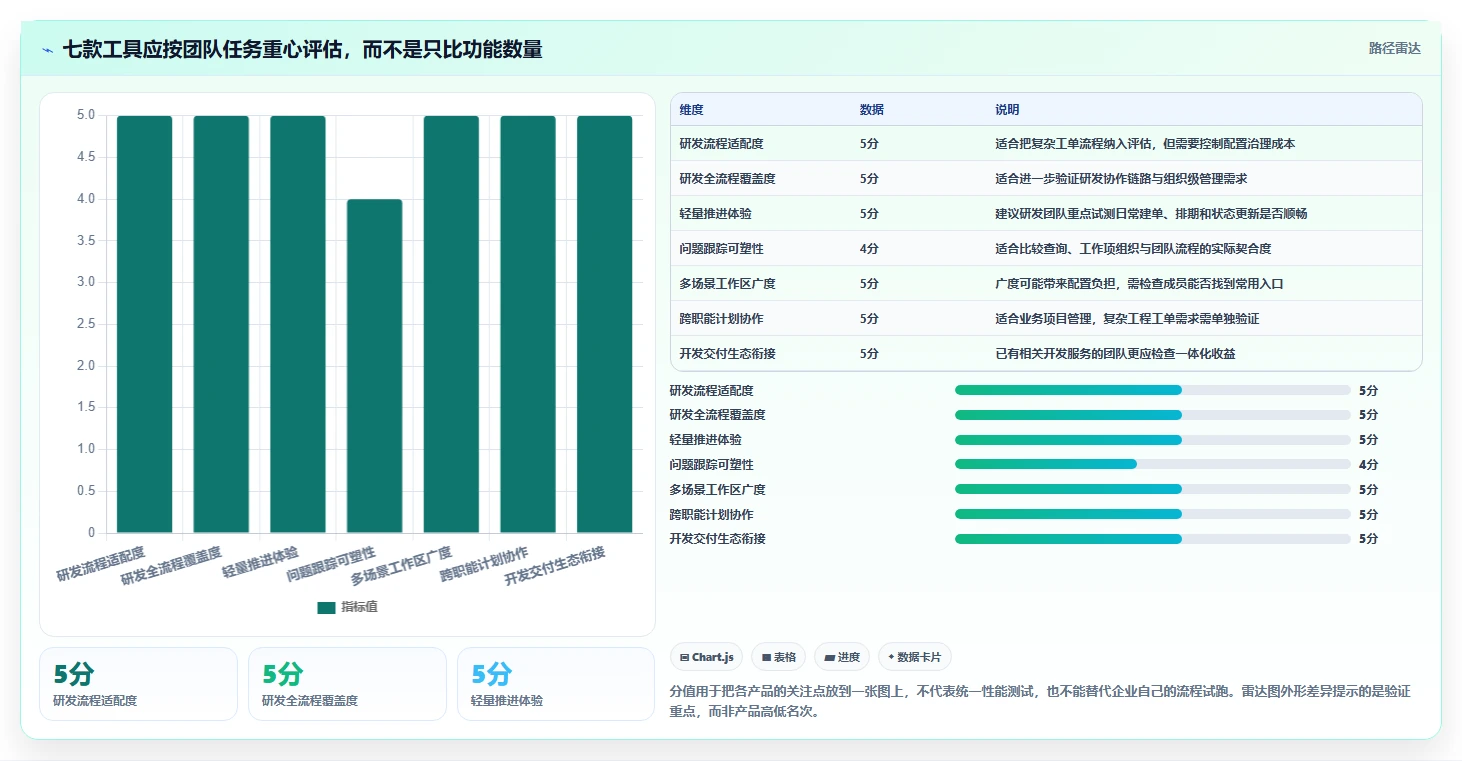Click the 多场景工作区广度 bar in the chart
The width and height of the screenshot is (1462, 761).
click(x=451, y=324)
